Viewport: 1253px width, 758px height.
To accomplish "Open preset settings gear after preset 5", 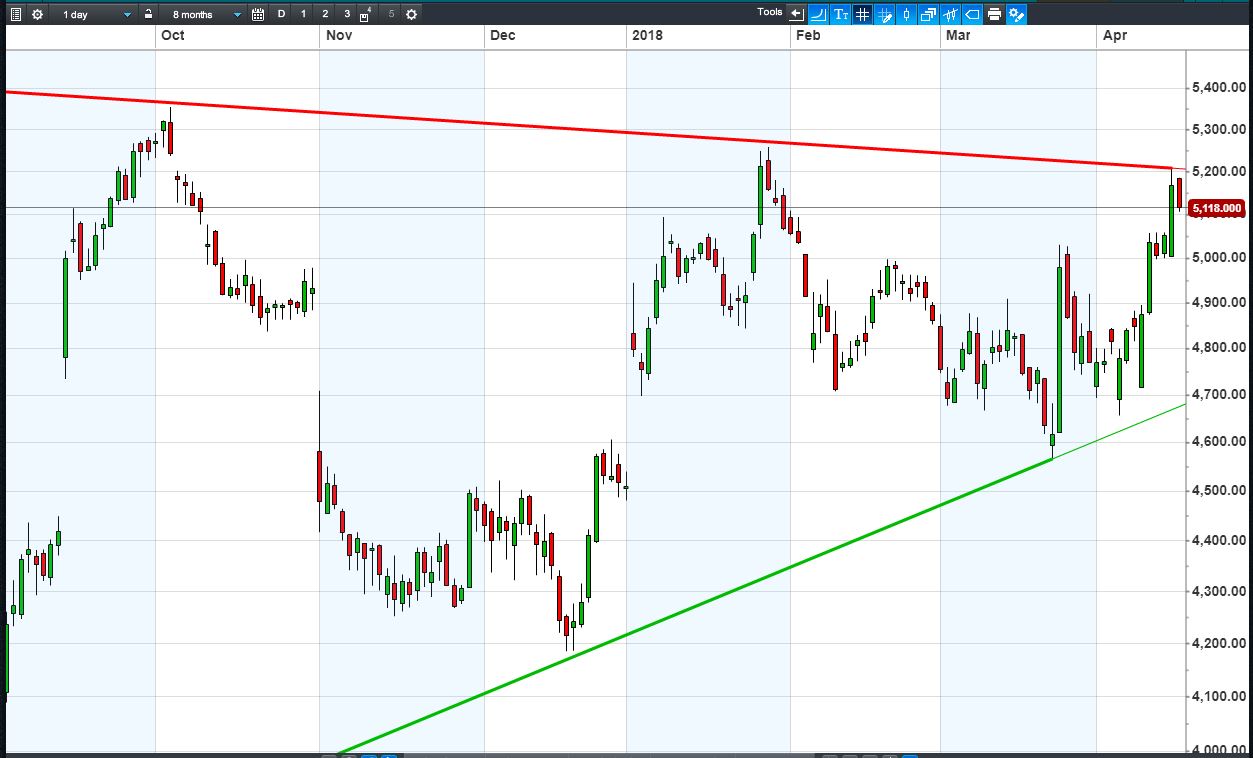I will pyautogui.click(x=411, y=14).
